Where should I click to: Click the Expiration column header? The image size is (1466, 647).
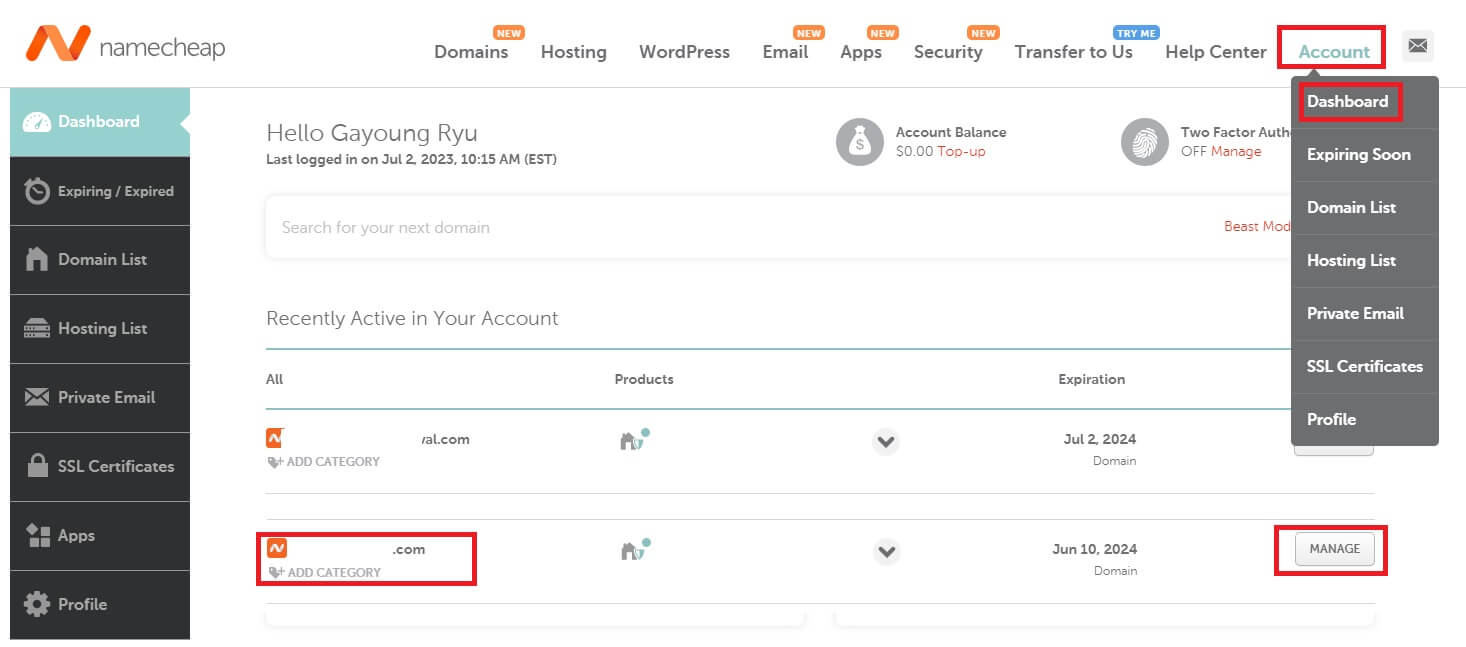1092,379
